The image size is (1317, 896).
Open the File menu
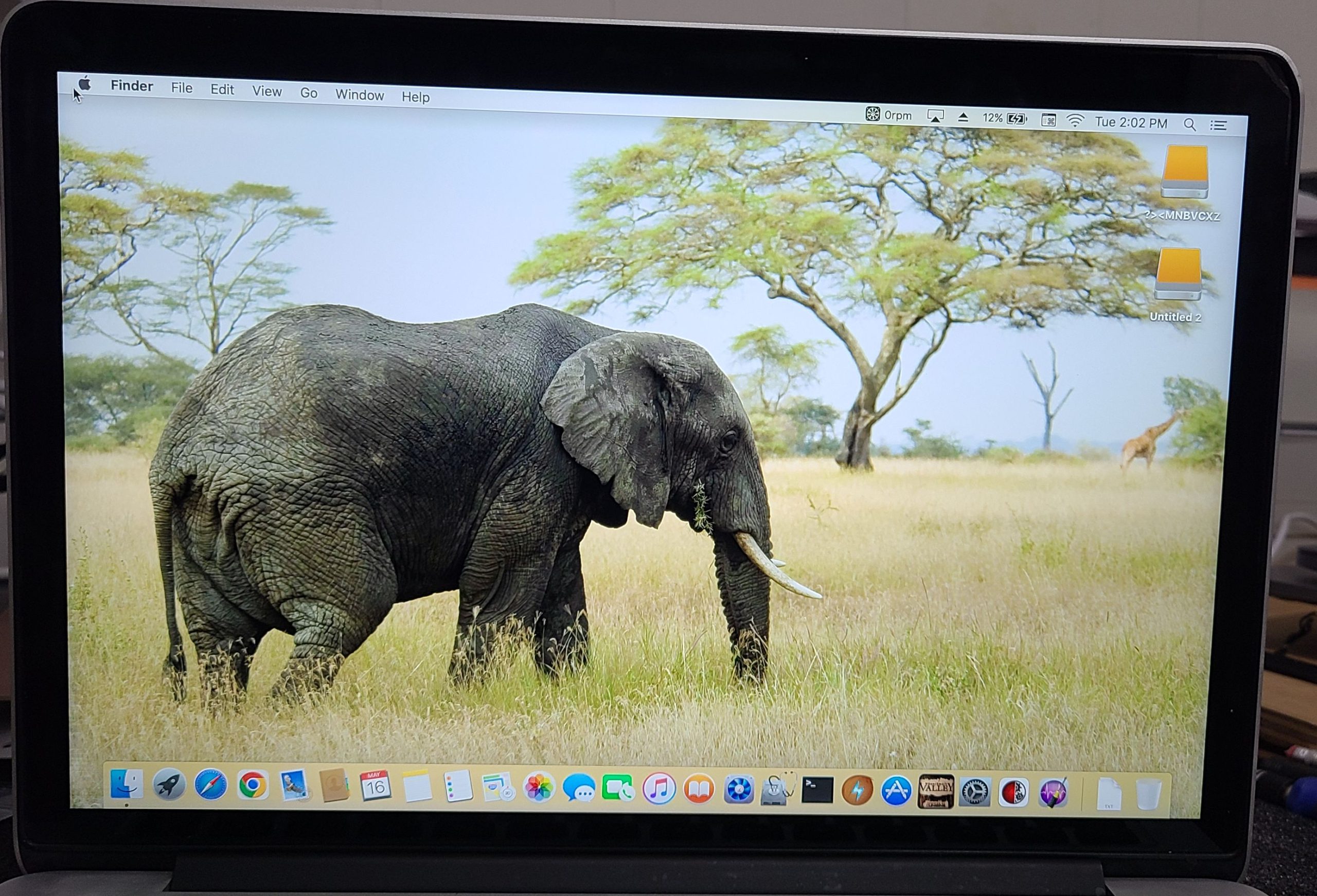tap(182, 88)
